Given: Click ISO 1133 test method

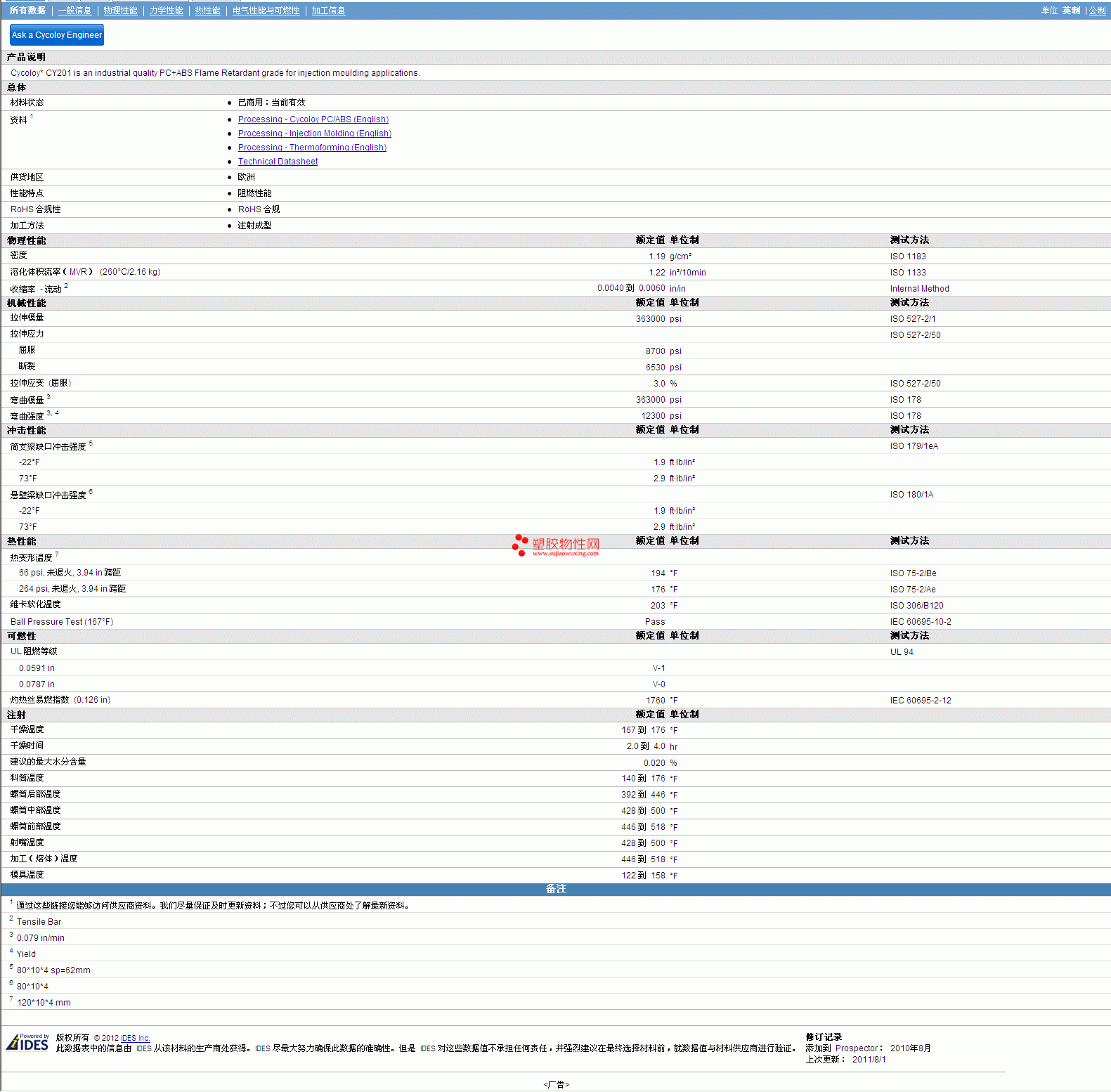Looking at the screenshot, I should tap(908, 273).
